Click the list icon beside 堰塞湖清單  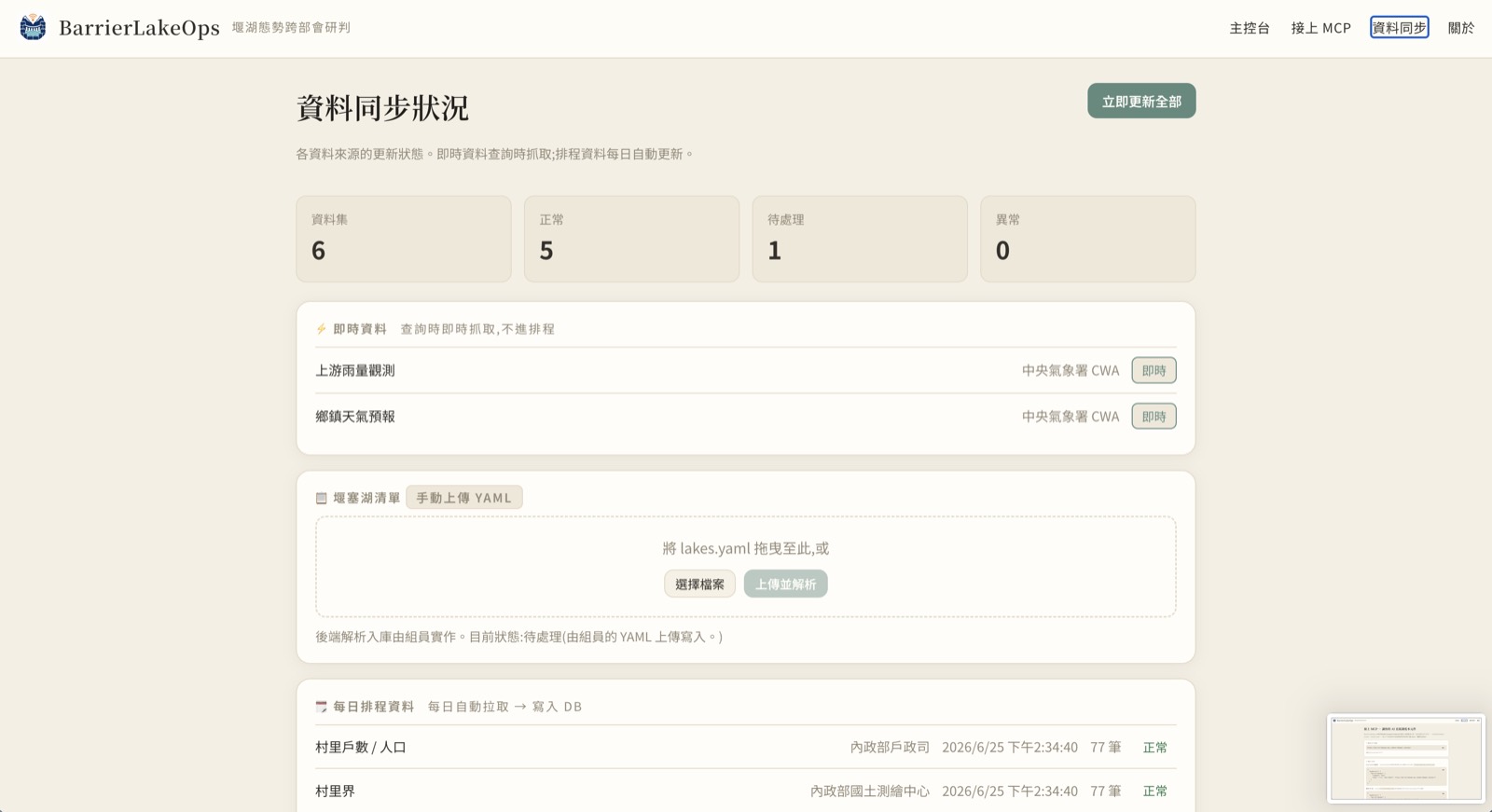321,498
